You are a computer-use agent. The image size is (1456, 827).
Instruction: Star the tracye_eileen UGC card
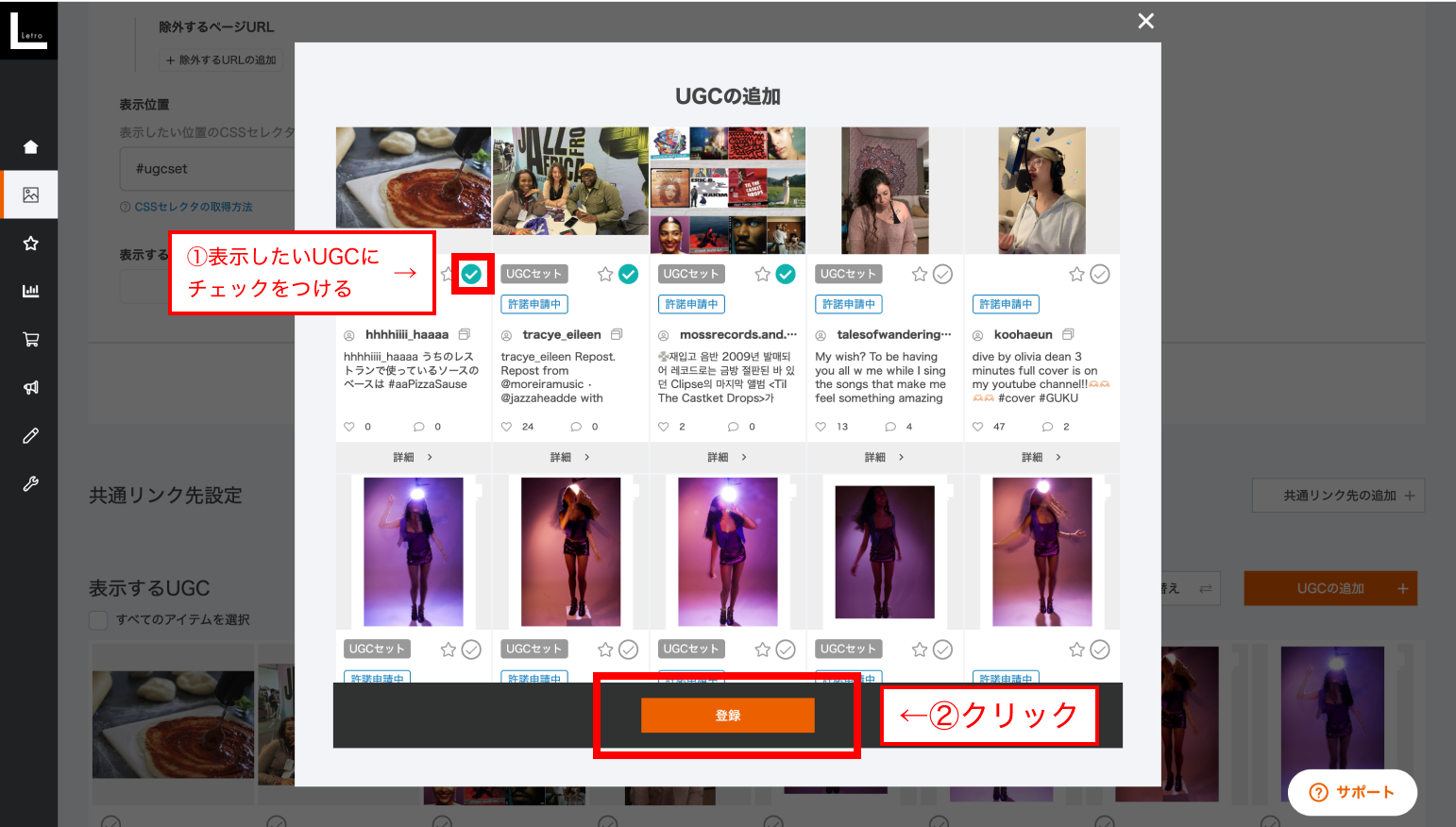click(x=605, y=274)
